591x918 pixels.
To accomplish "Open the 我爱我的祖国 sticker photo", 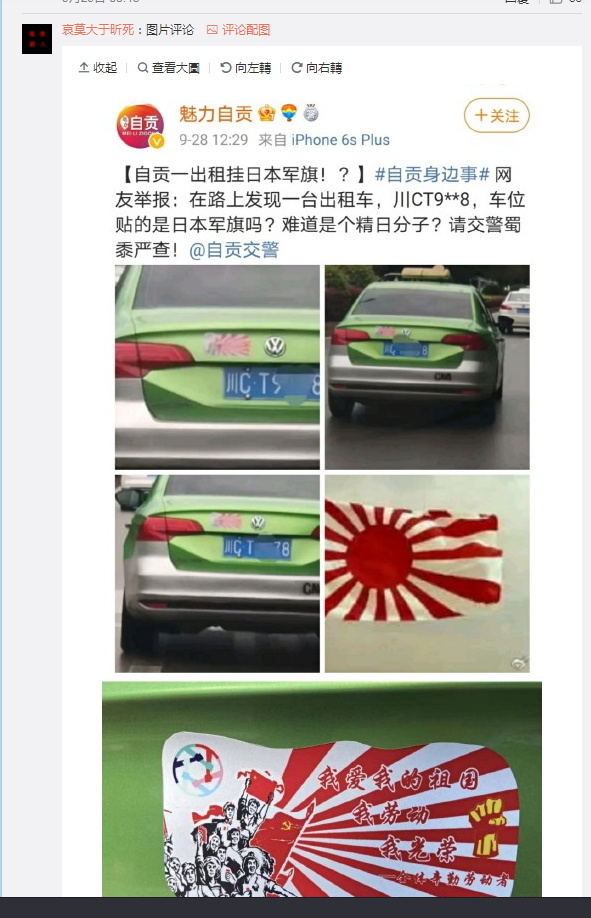I will click(322, 789).
